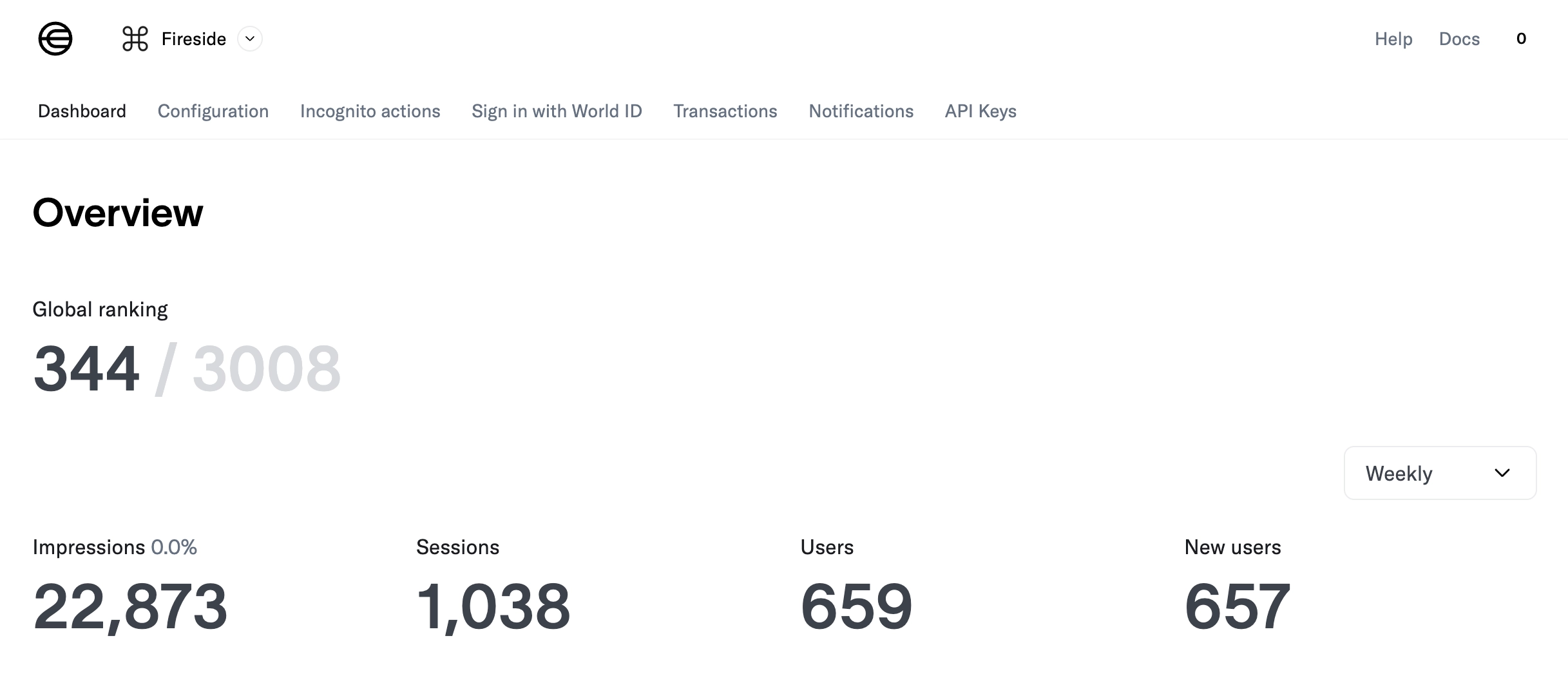Expand the chevron inside the Weekly selector

[x=1502, y=473]
